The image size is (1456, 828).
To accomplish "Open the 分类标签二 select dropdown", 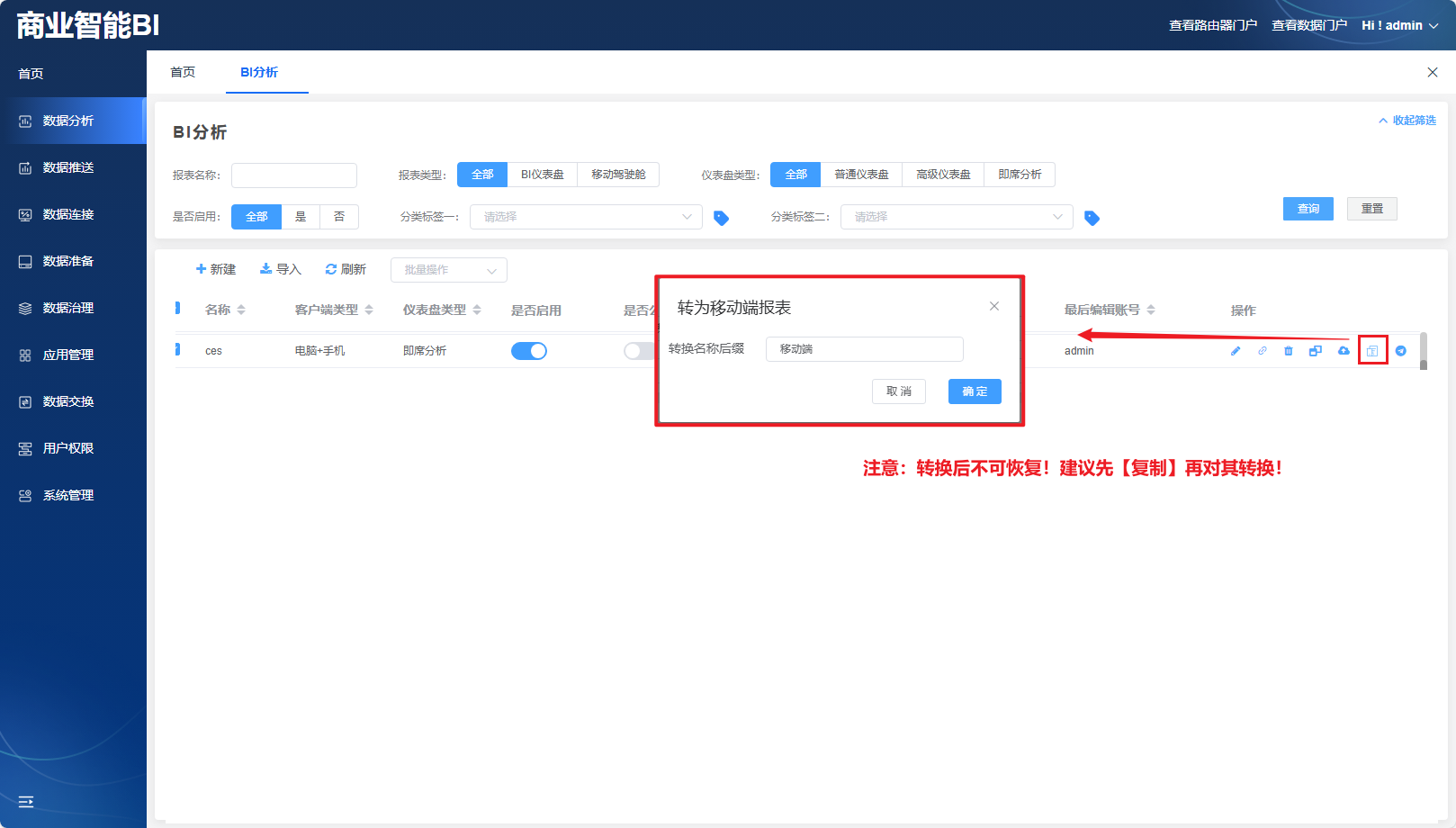I will [957, 217].
